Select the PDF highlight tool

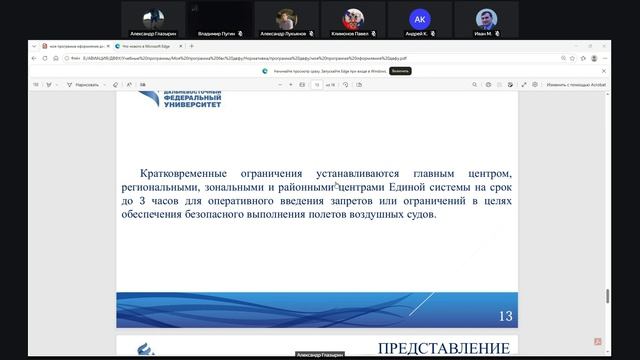pos(49,85)
